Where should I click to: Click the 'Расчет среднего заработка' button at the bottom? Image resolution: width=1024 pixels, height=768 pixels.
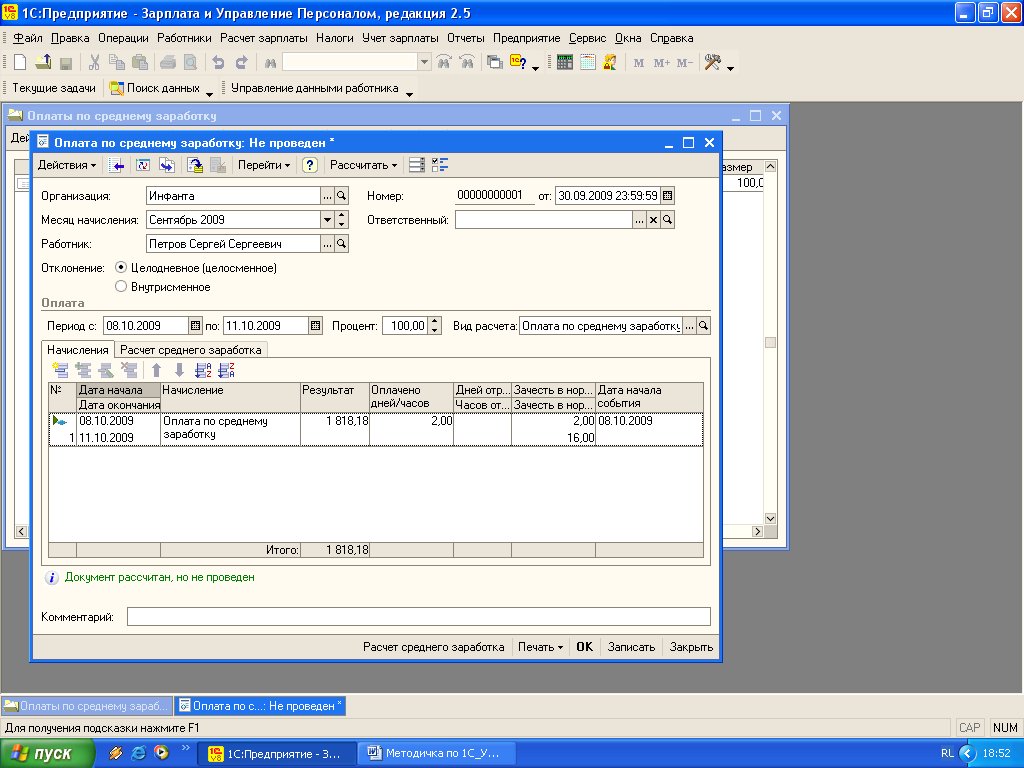click(x=434, y=647)
